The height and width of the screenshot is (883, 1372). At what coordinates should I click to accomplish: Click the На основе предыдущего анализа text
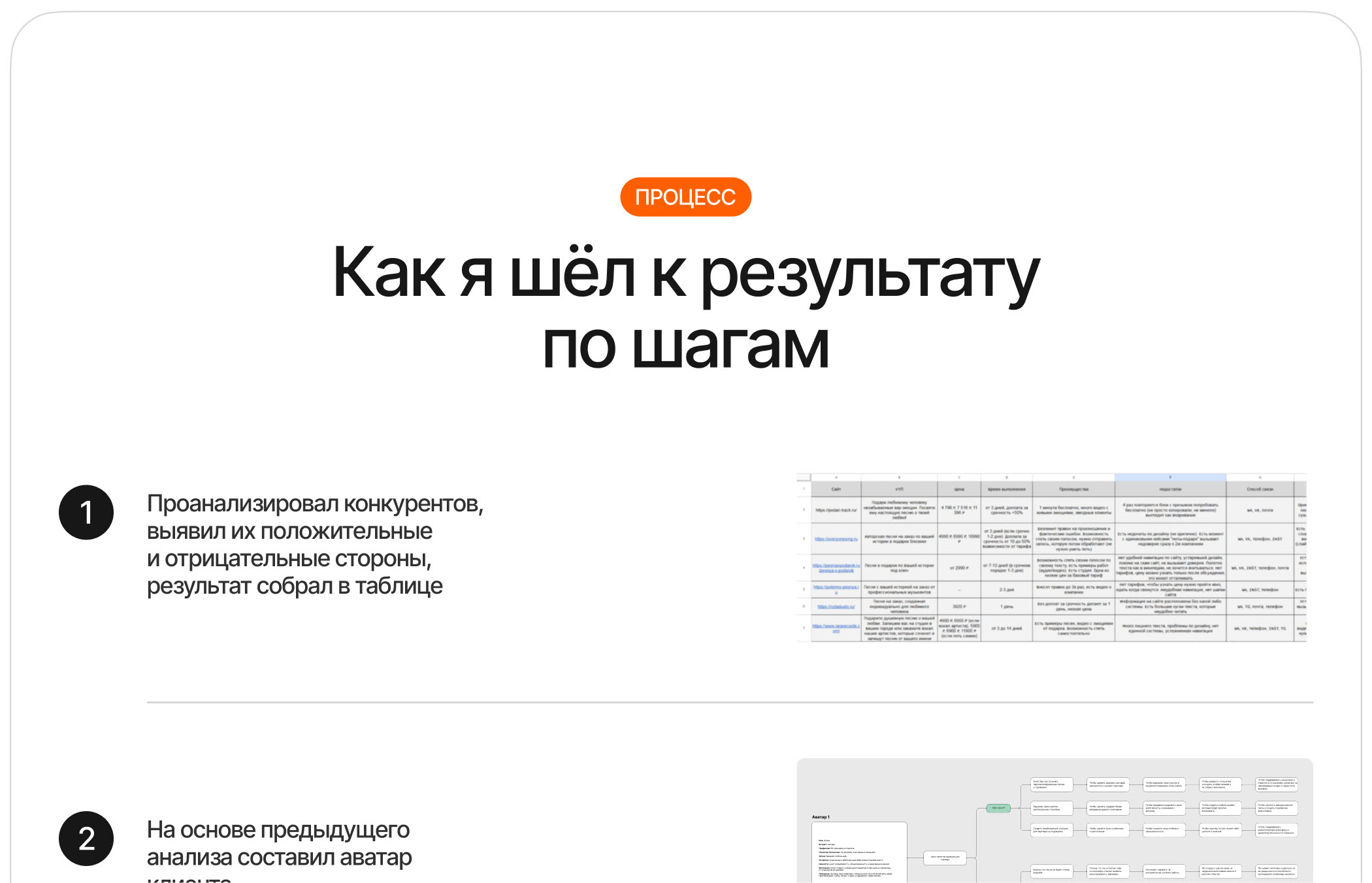click(279, 843)
